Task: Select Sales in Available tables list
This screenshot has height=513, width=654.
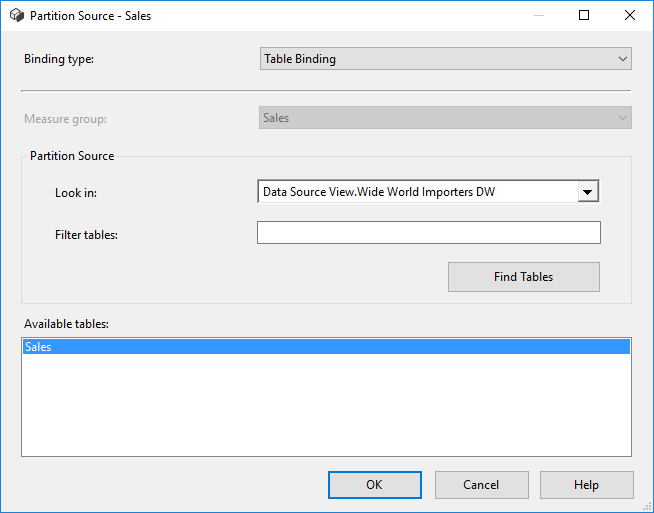Action: [326, 347]
